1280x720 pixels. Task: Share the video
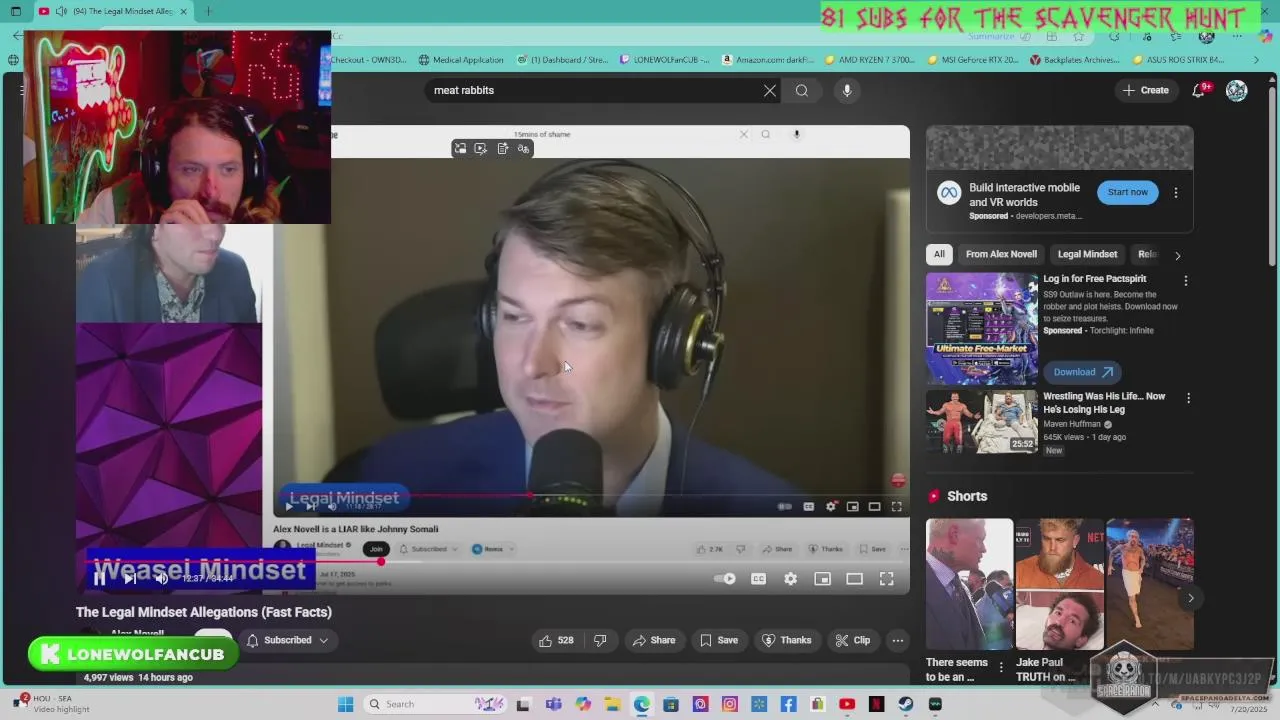point(653,640)
